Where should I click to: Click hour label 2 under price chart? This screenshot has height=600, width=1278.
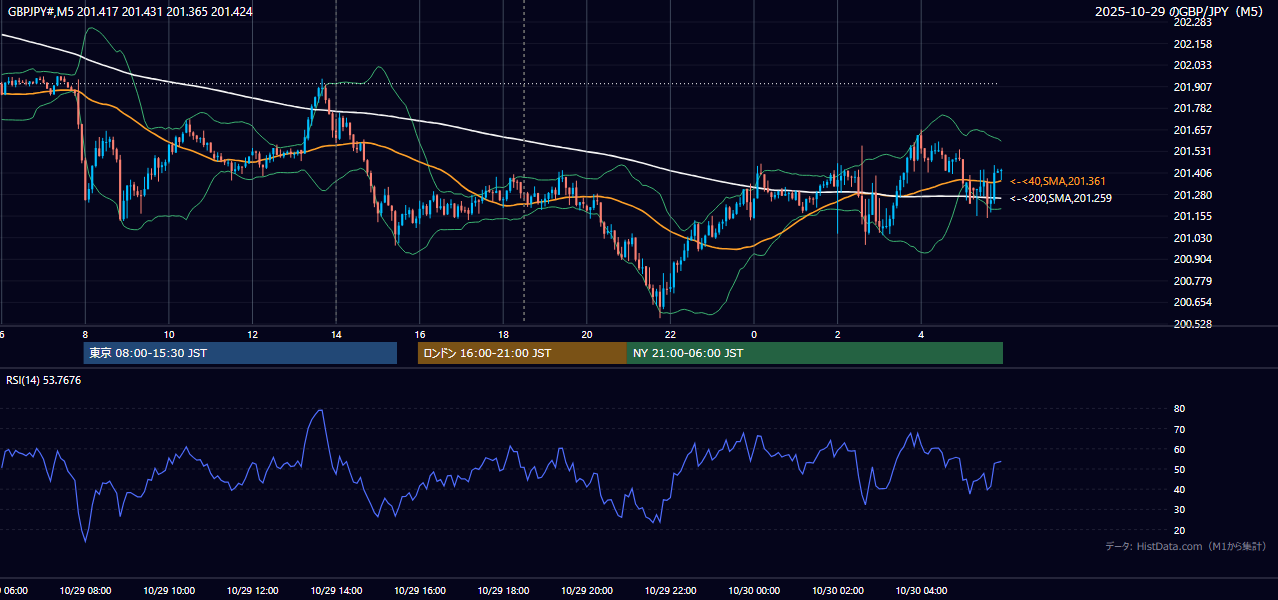pyautogui.click(x=837, y=335)
